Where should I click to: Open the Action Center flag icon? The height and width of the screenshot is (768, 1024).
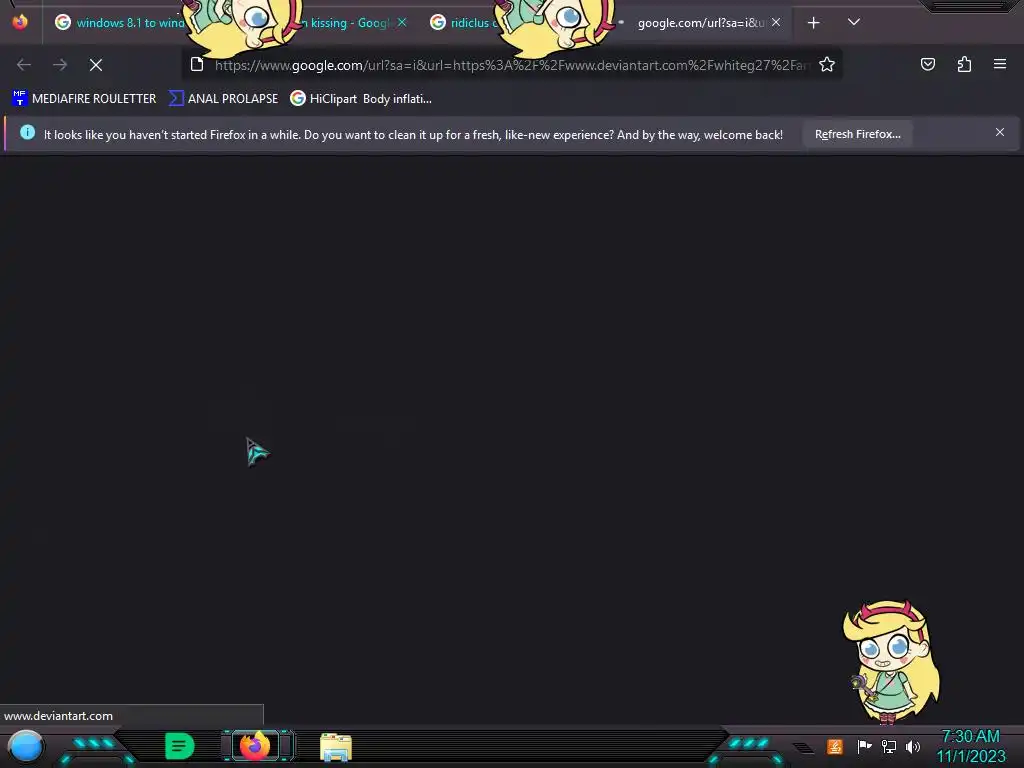tap(864, 746)
